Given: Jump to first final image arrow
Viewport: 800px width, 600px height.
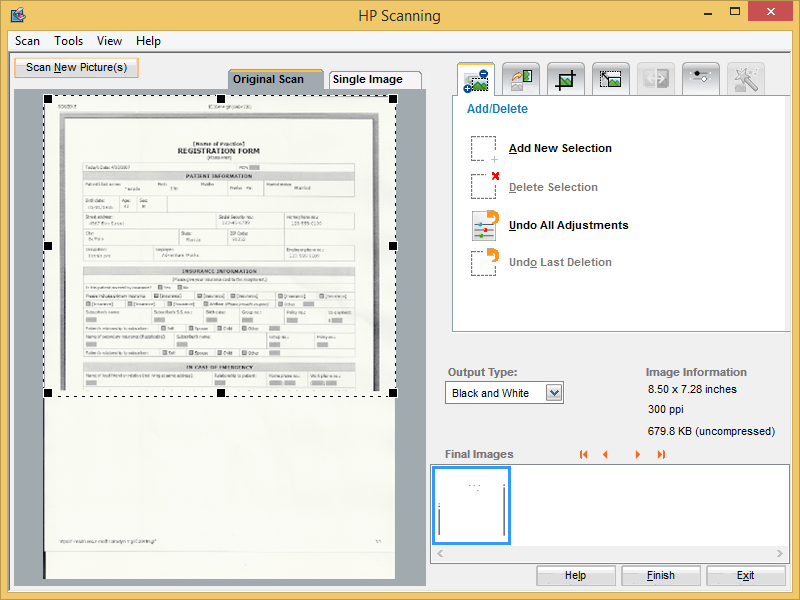Looking at the screenshot, I should click(x=584, y=455).
